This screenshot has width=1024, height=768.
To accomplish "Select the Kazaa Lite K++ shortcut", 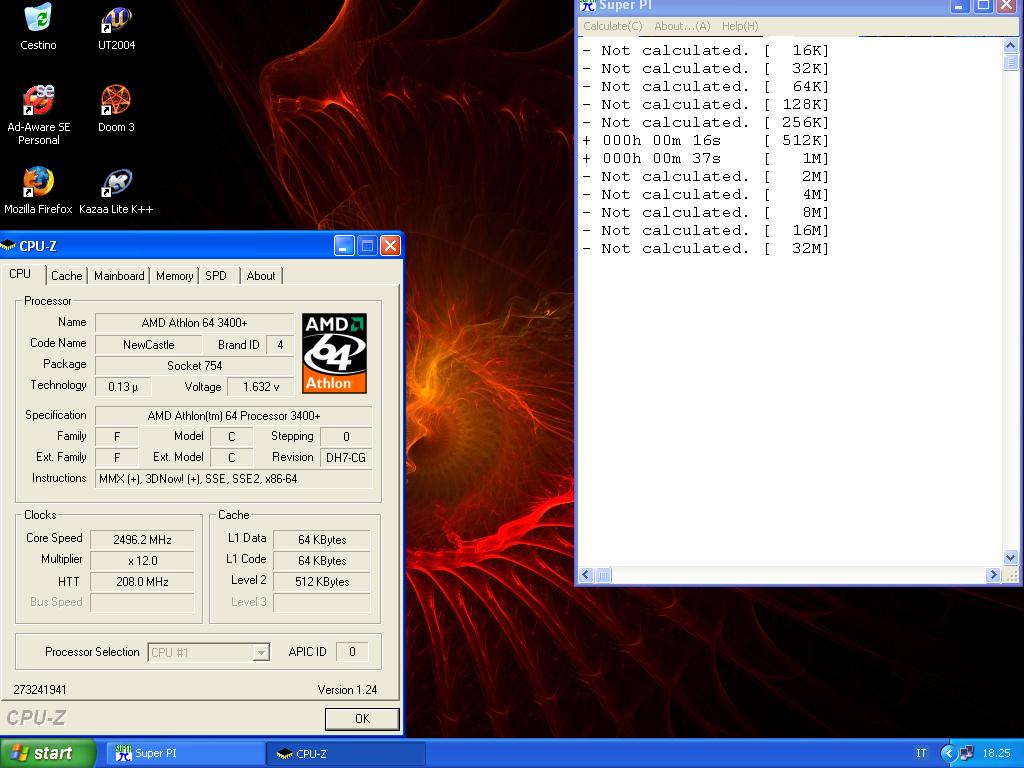I will coord(116,191).
